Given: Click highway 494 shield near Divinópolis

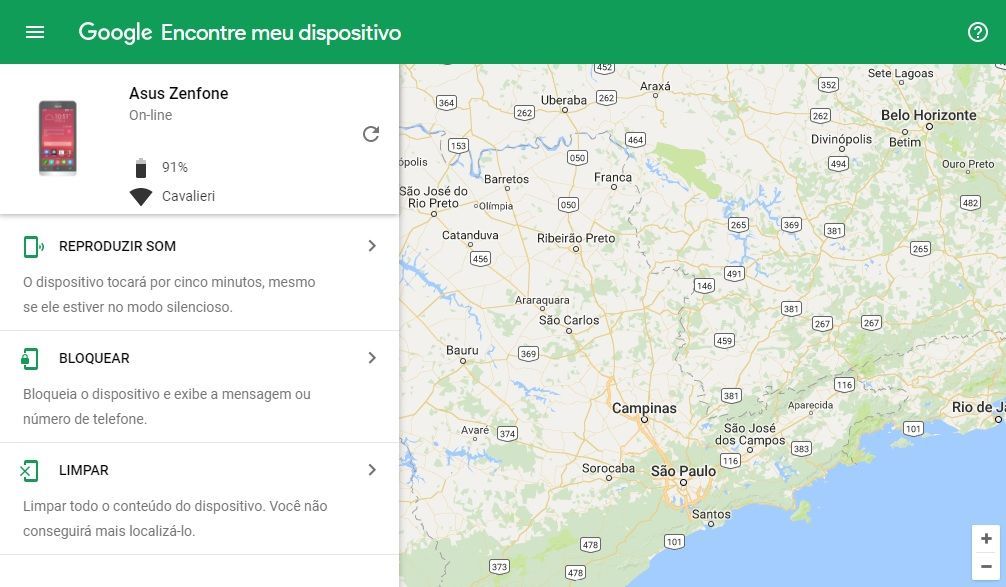Looking at the screenshot, I should point(838,164).
